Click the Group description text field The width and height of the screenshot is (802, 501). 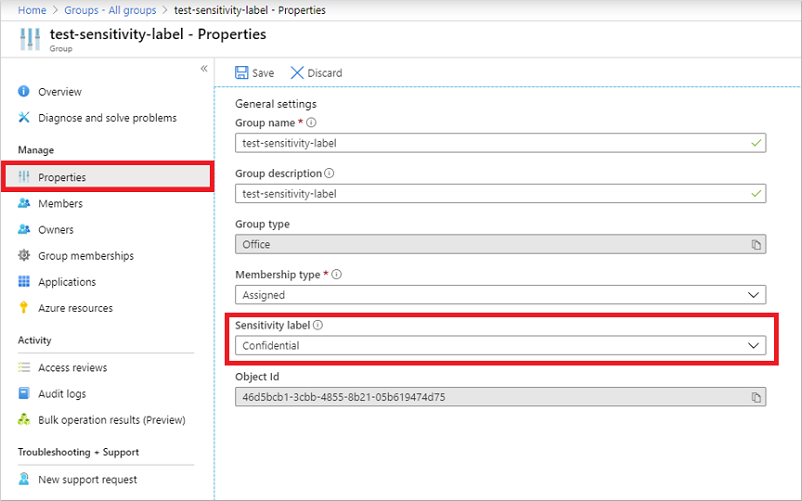tap(490, 194)
